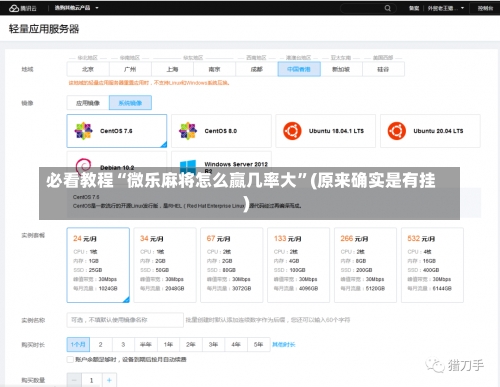The image size is (500, 387).
Task: Select the 成都 region
Action: pyautogui.click(x=257, y=69)
